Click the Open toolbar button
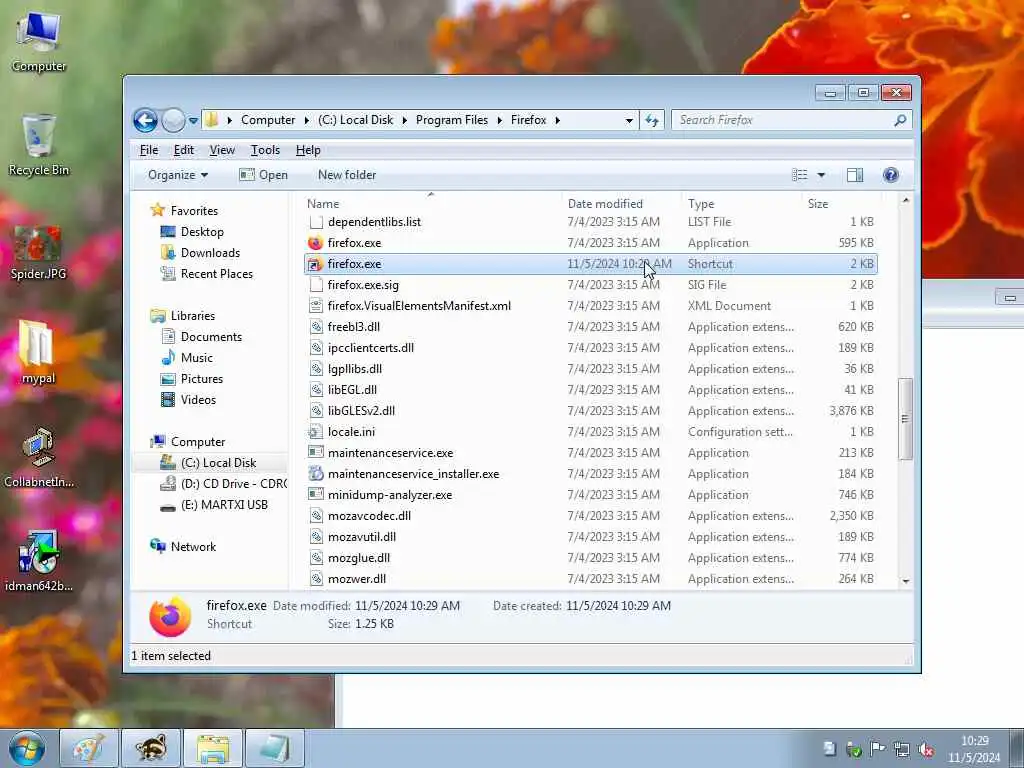 [263, 175]
